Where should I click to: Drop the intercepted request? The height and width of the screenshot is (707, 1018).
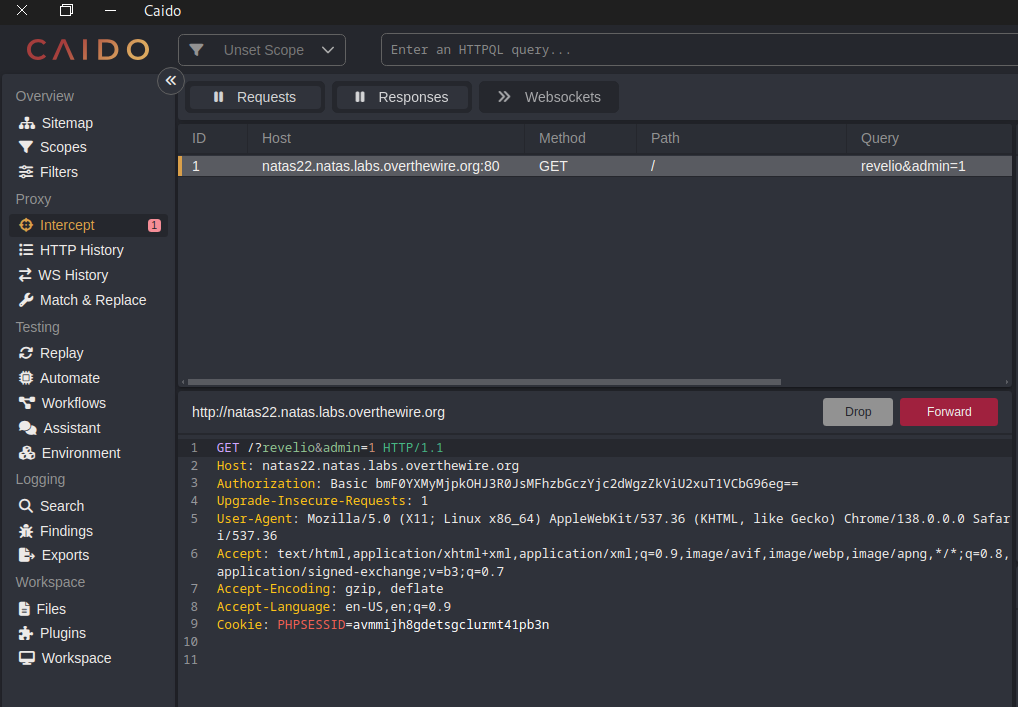tap(857, 412)
